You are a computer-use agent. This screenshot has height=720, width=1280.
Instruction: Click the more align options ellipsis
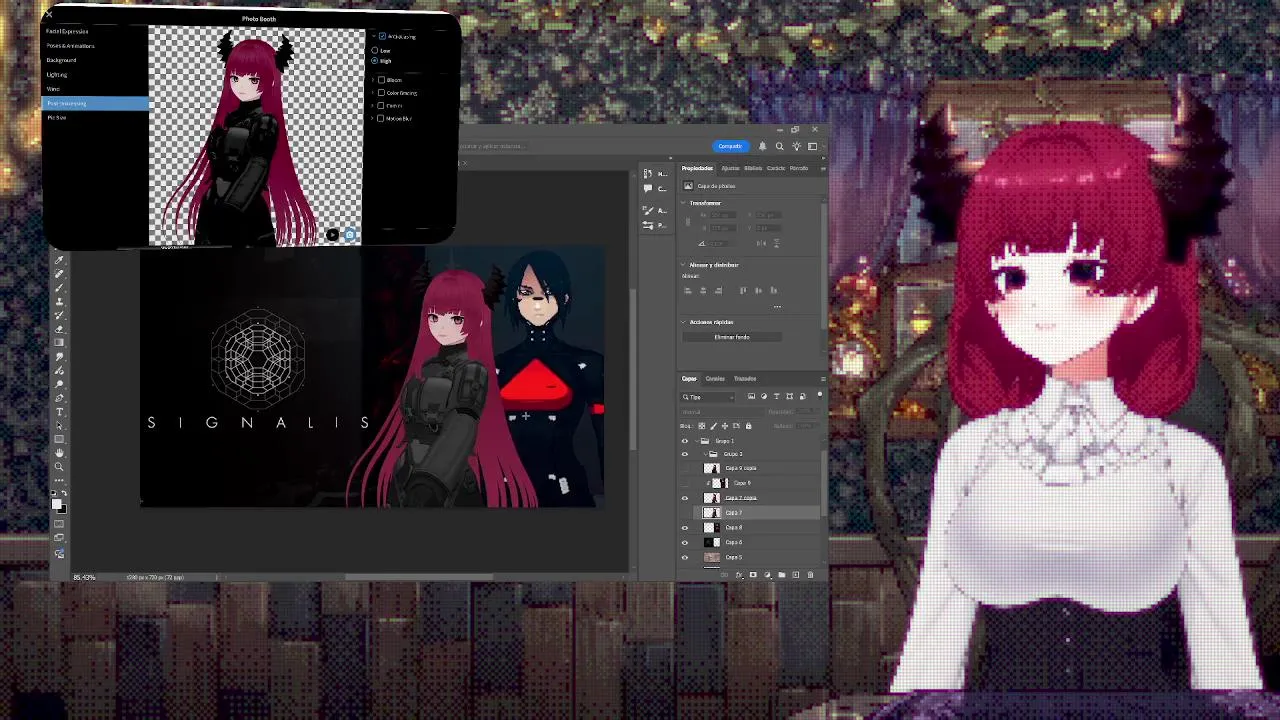tap(777, 307)
